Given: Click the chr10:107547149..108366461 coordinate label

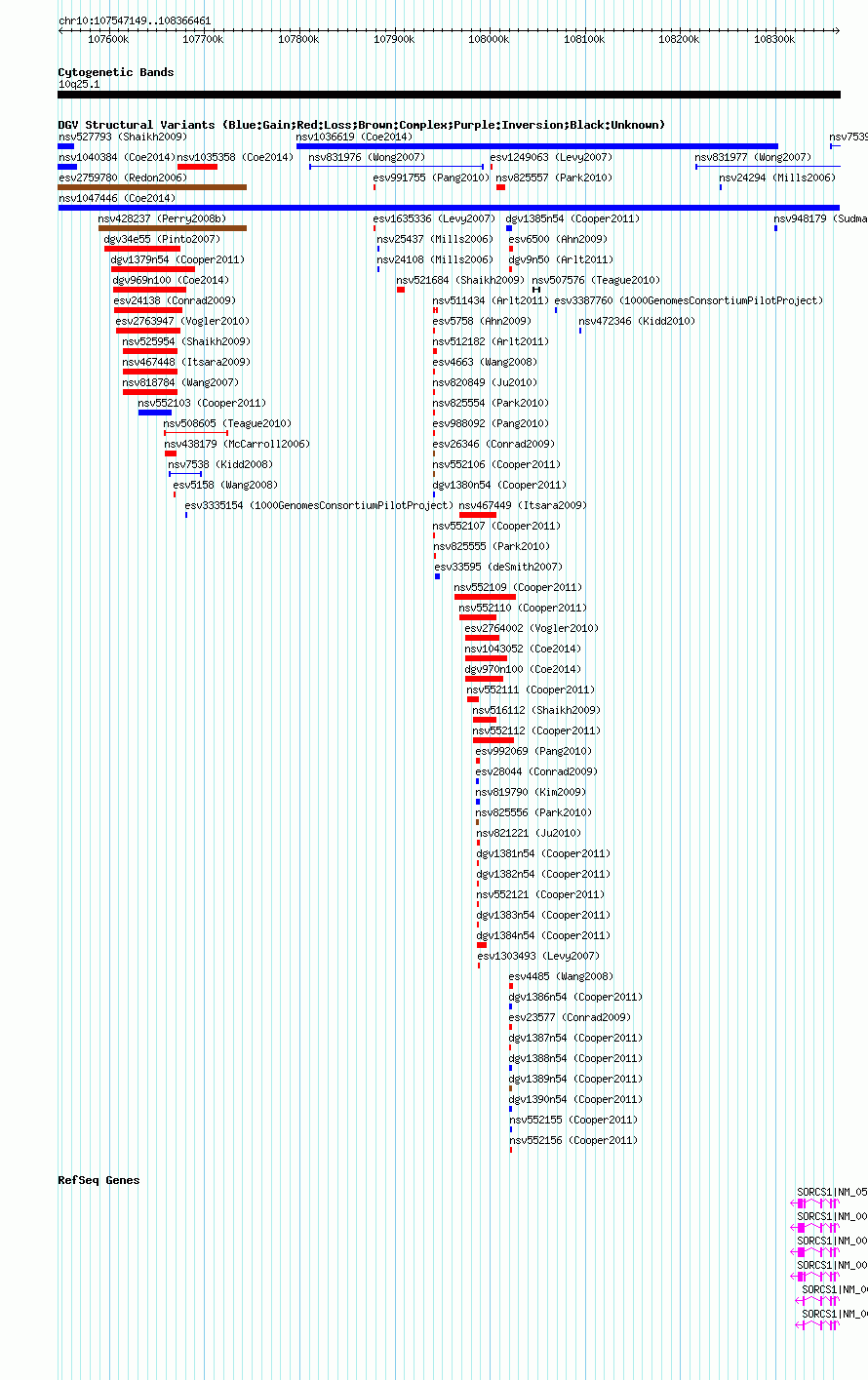Looking at the screenshot, I should point(135,20).
